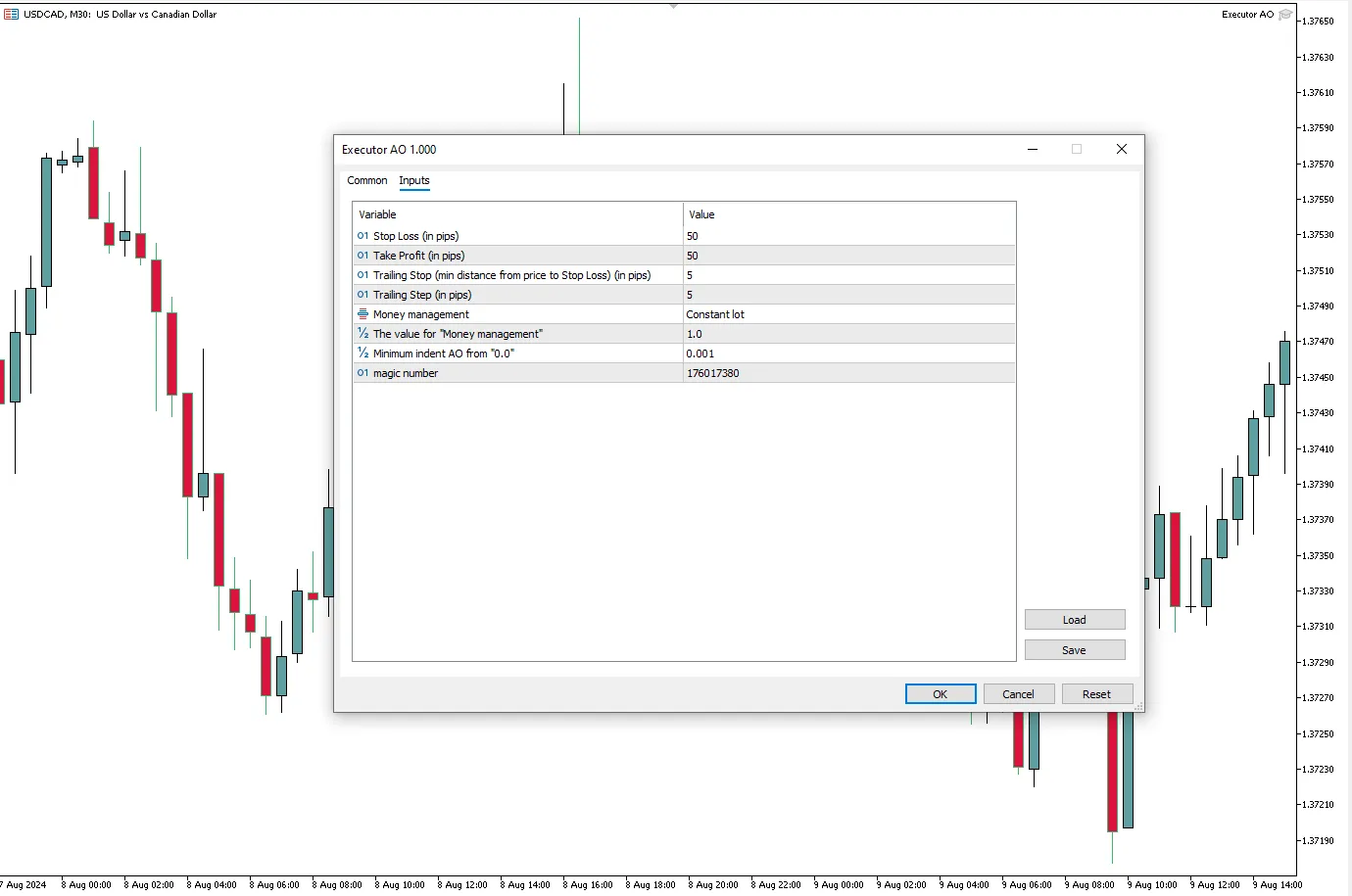Edit Minimum indent AO value 0.001
The width and height of the screenshot is (1352, 896).
[x=849, y=354]
